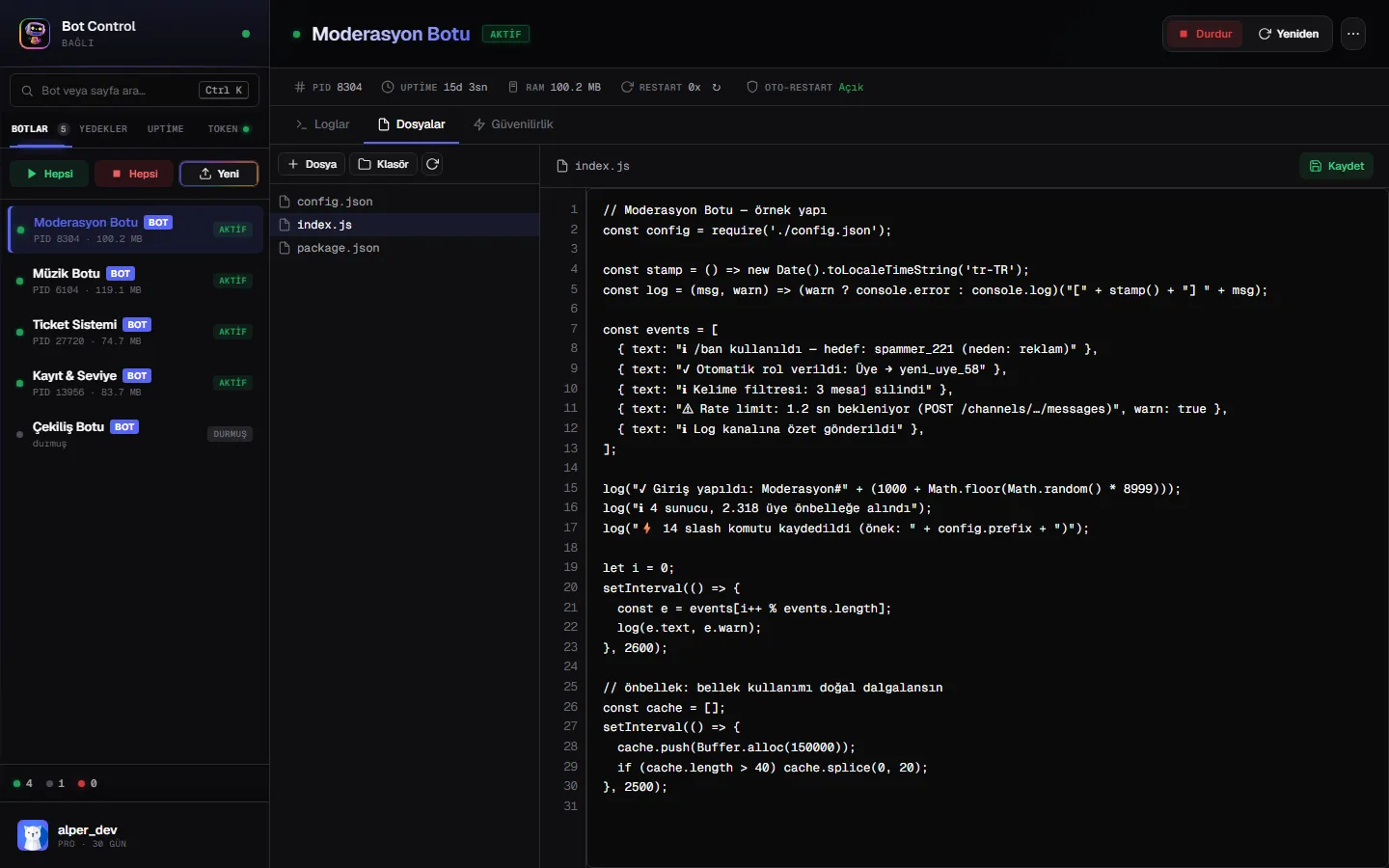
Task: Switch to BOTLAR sidebar tab
Action: click(40, 129)
